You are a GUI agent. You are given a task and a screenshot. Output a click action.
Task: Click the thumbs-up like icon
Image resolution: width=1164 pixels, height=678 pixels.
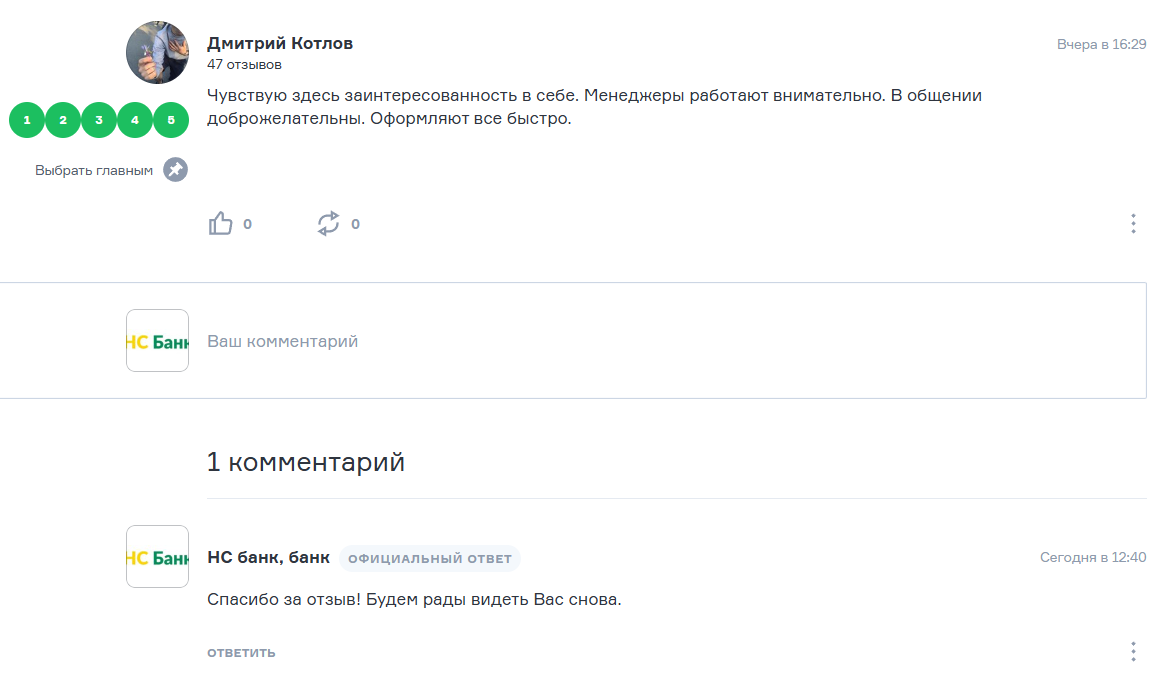point(220,224)
